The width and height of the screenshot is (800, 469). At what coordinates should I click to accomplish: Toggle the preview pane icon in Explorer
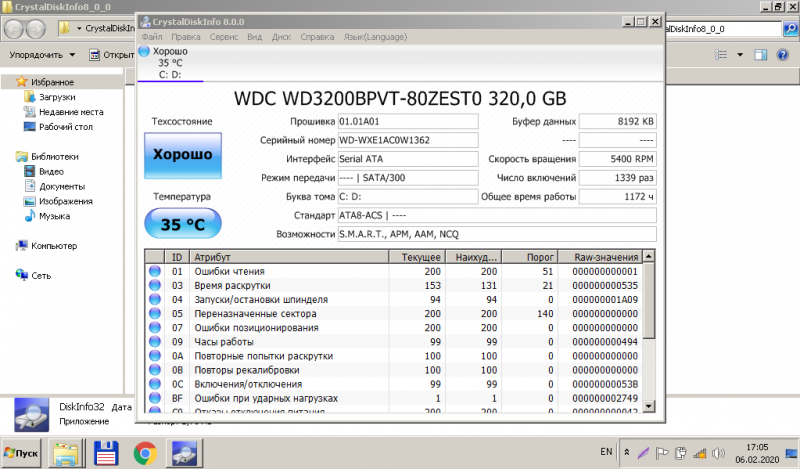pos(761,55)
